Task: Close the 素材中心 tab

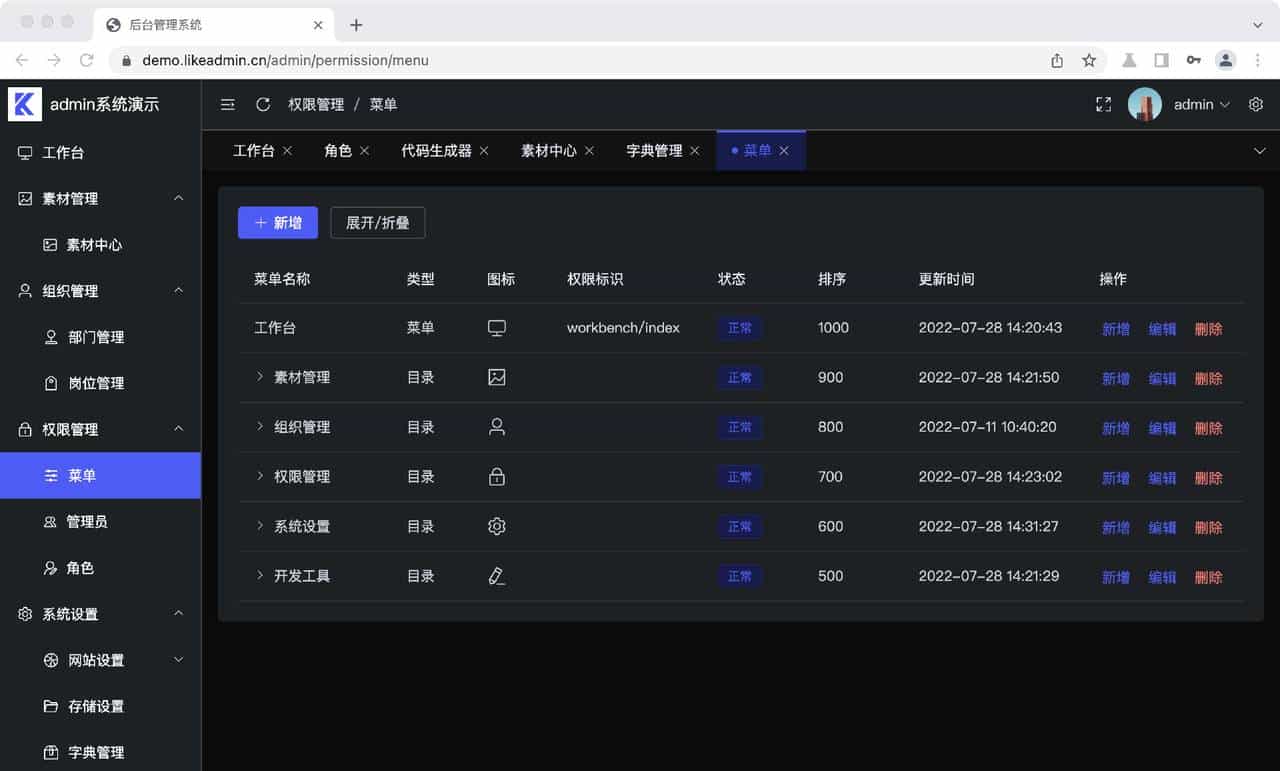Action: (590, 150)
